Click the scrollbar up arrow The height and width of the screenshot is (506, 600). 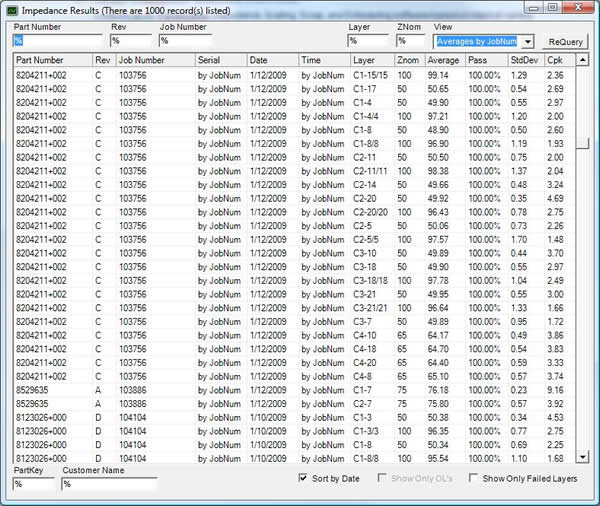(582, 60)
